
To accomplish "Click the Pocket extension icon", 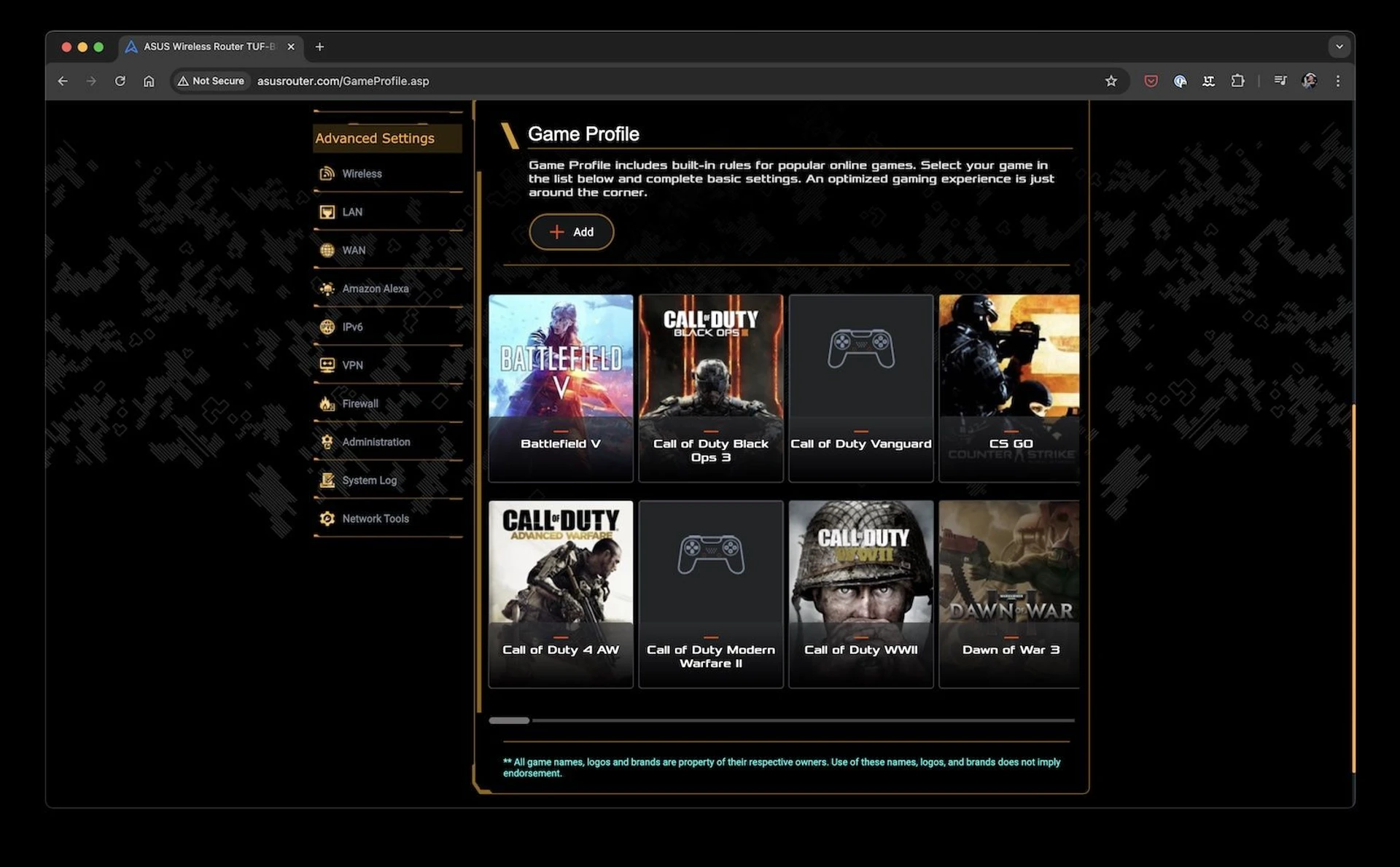I will pos(1151,81).
